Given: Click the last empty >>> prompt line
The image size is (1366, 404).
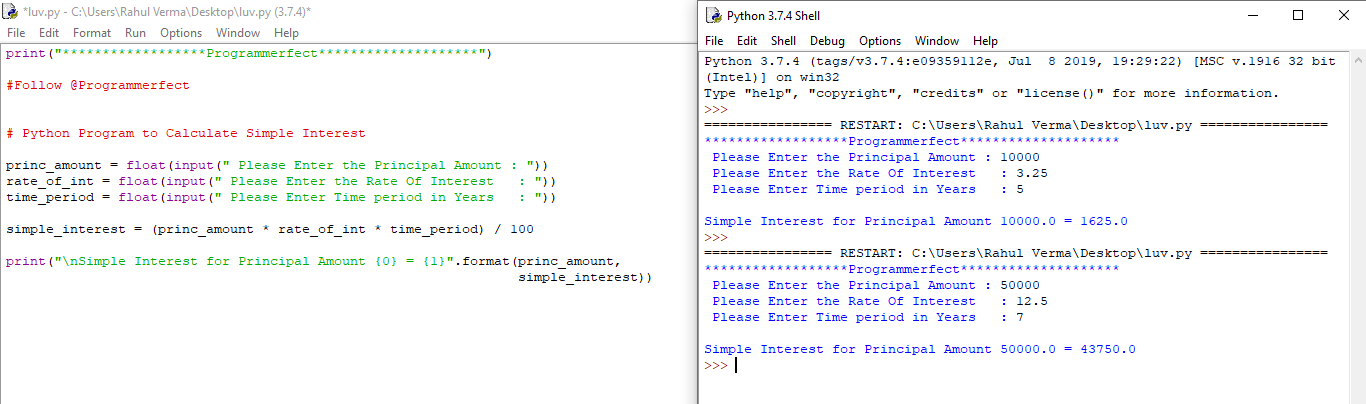Looking at the screenshot, I should (720, 366).
